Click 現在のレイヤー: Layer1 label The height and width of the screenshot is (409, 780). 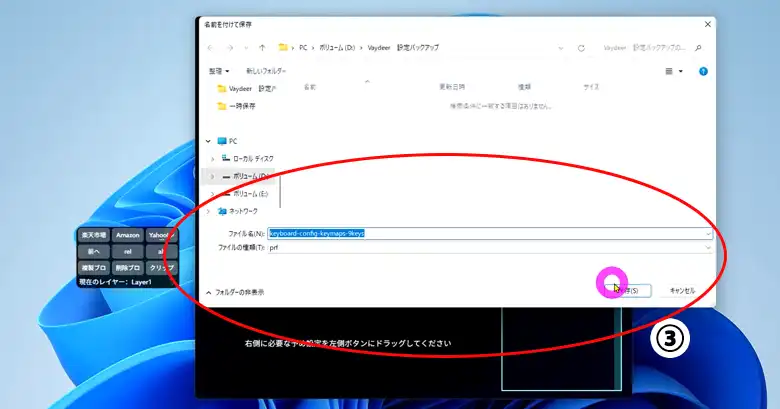116,282
